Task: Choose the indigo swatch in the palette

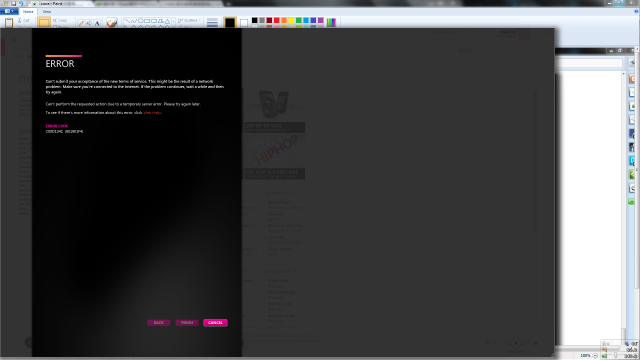Action: 313,20
